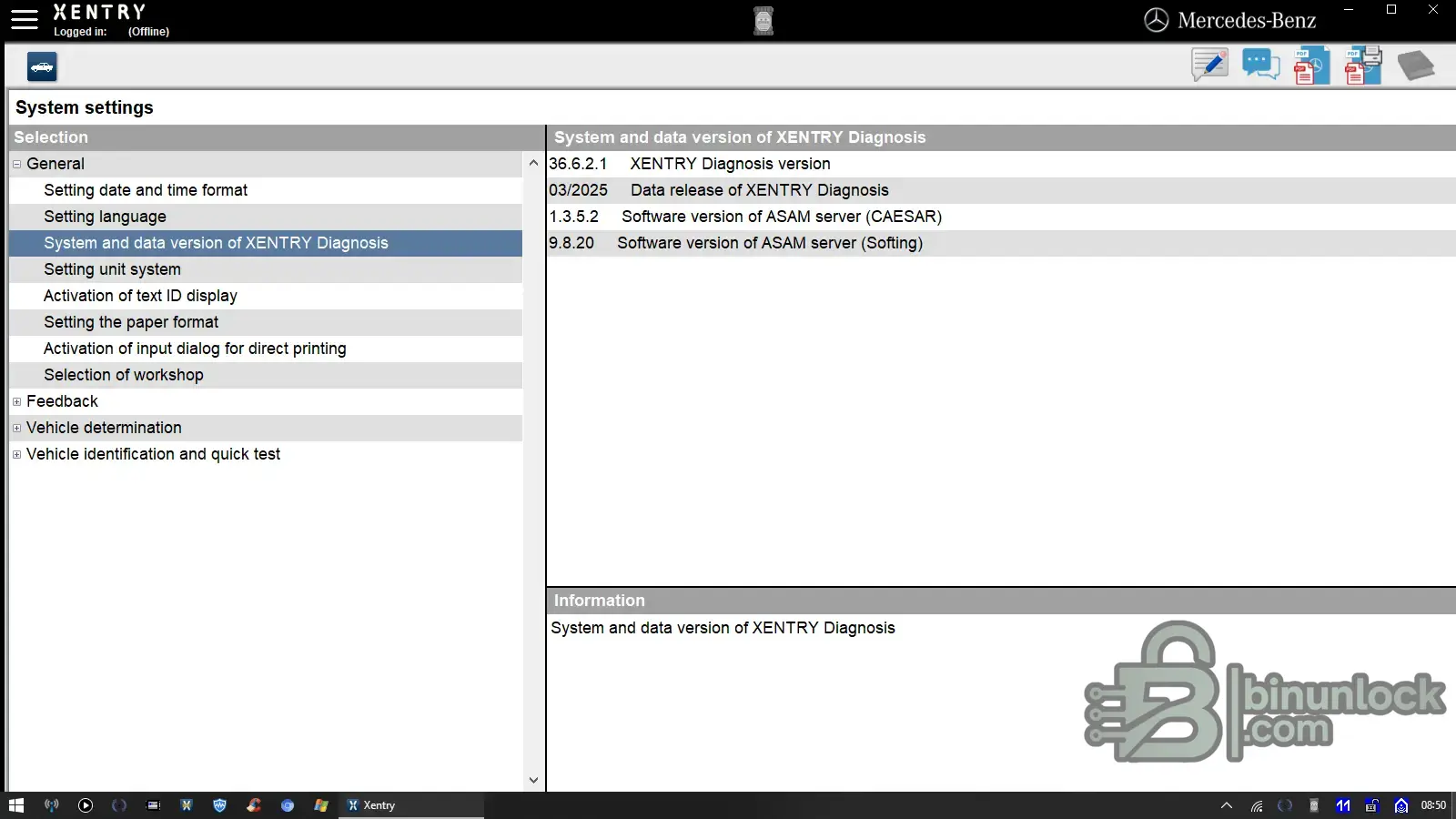The image size is (1456, 819).
Task: Expand the Feedback tree node
Action: 17,401
